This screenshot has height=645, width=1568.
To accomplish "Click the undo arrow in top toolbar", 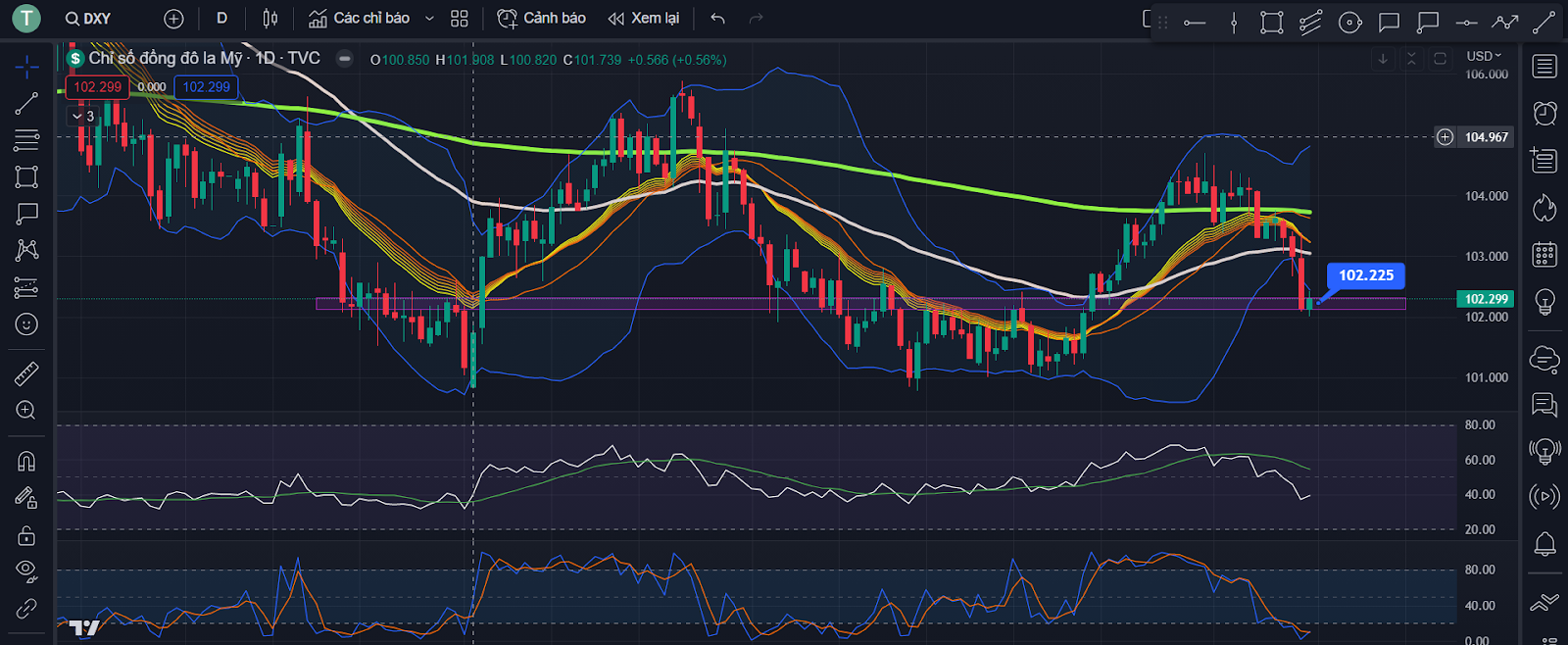I will click(x=718, y=19).
